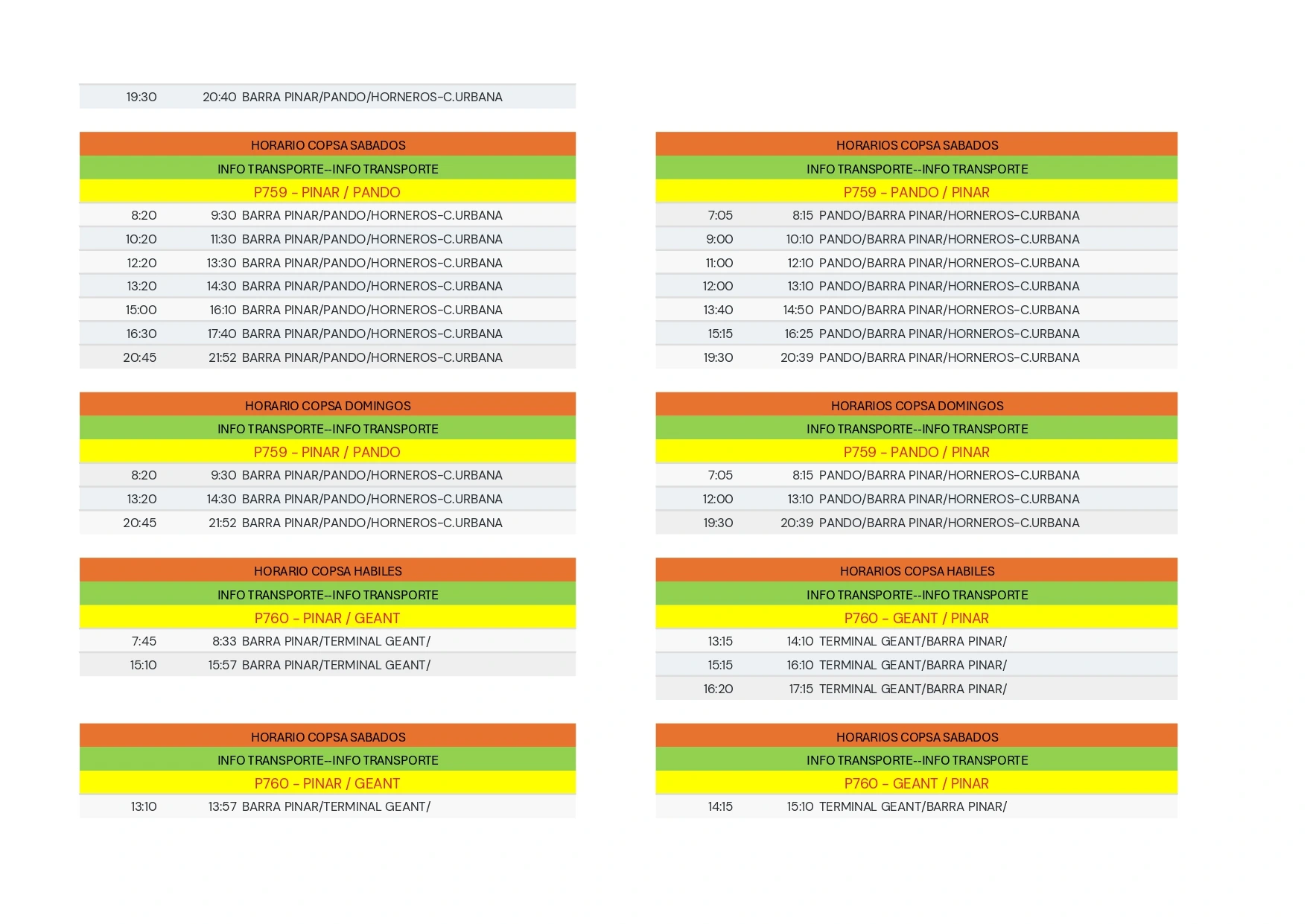Click P759 - PANDO / PINAR title under DOMINGOS

click(x=917, y=452)
